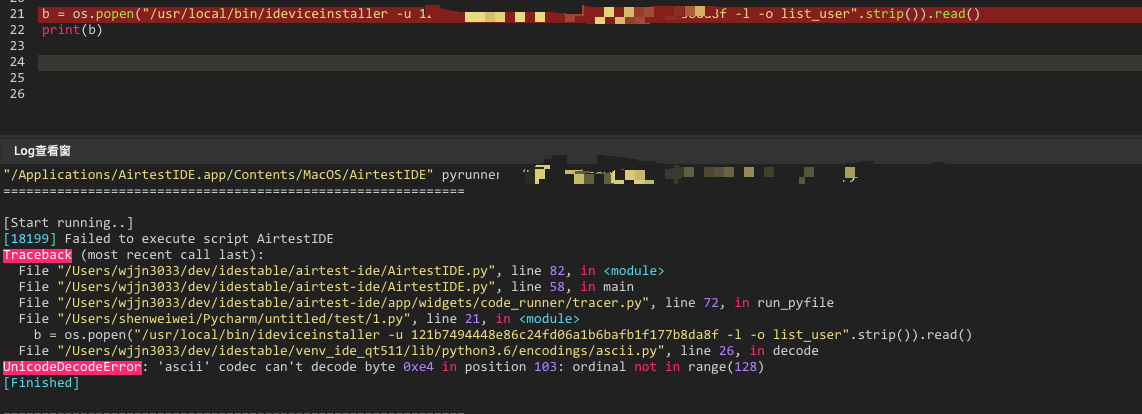Viewport: 1142px width, 414px height.
Task: Click the [Finished] log line
Action: [x=42, y=383]
